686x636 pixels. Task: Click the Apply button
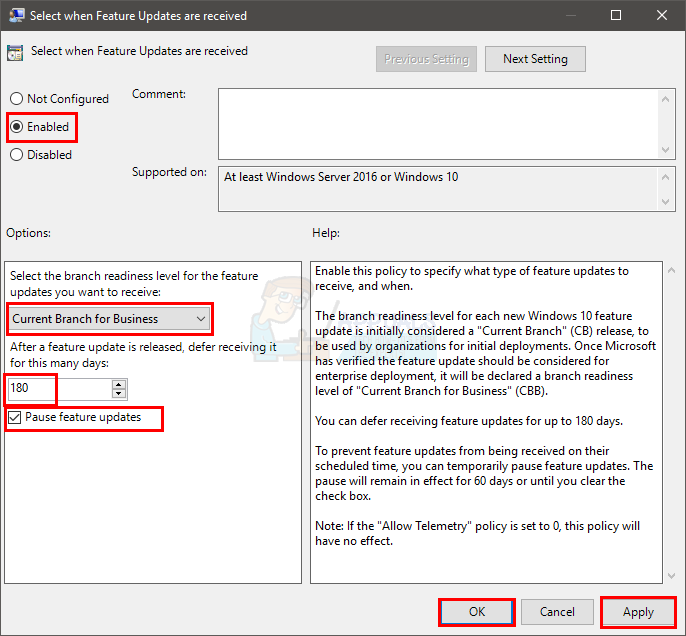pos(638,612)
